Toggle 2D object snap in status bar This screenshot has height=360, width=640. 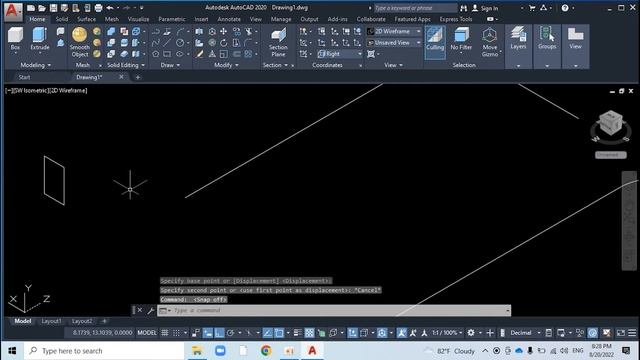[x=279, y=333]
